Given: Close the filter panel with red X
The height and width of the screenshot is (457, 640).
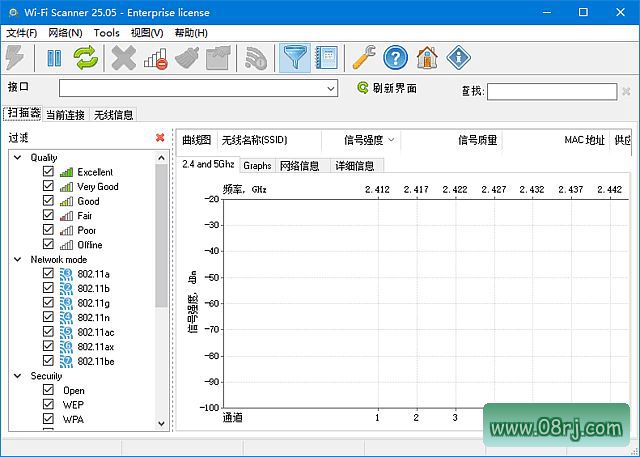Looking at the screenshot, I should pos(160,138).
